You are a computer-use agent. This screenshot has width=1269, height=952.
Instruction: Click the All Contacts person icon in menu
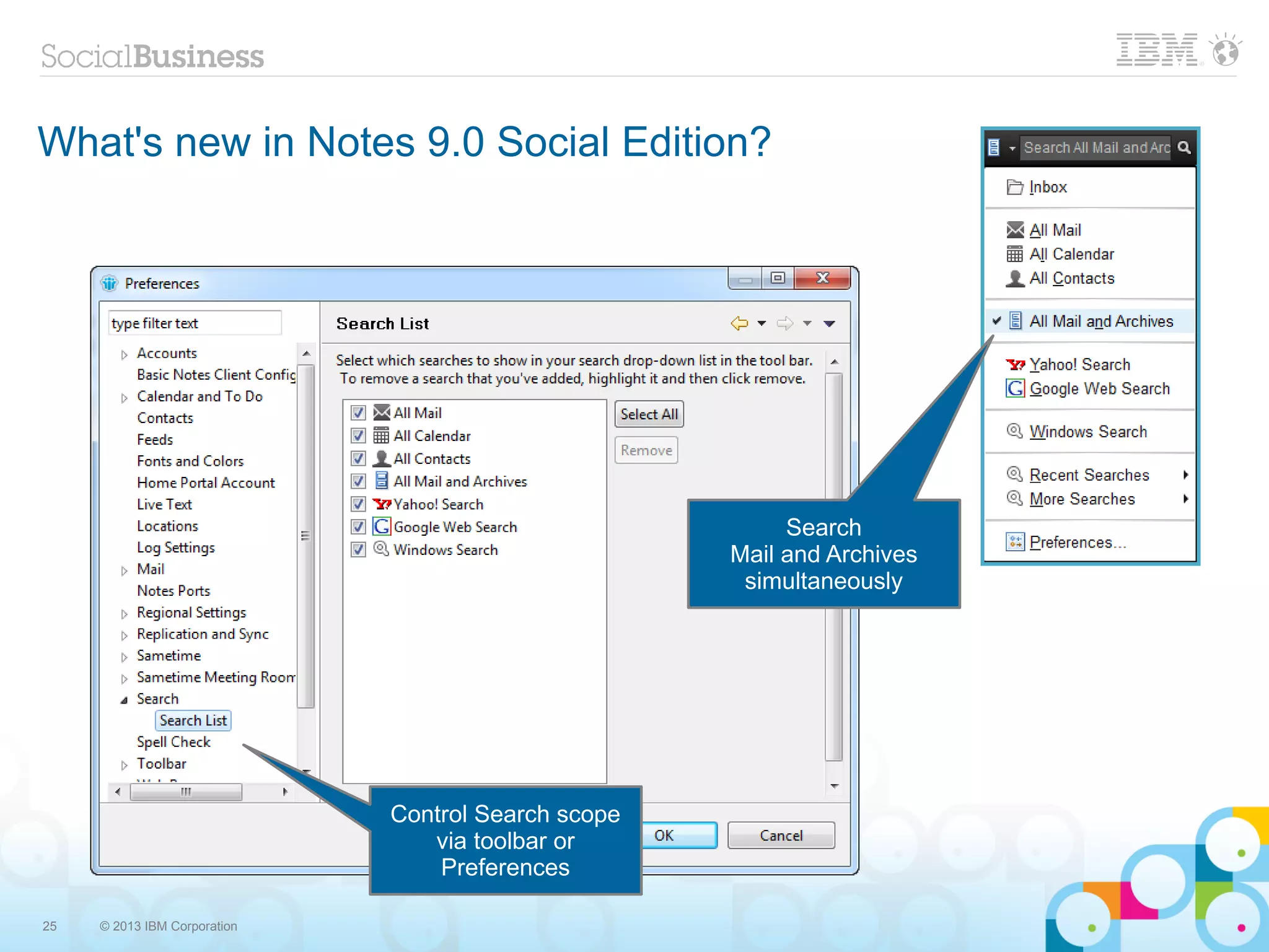1015,278
